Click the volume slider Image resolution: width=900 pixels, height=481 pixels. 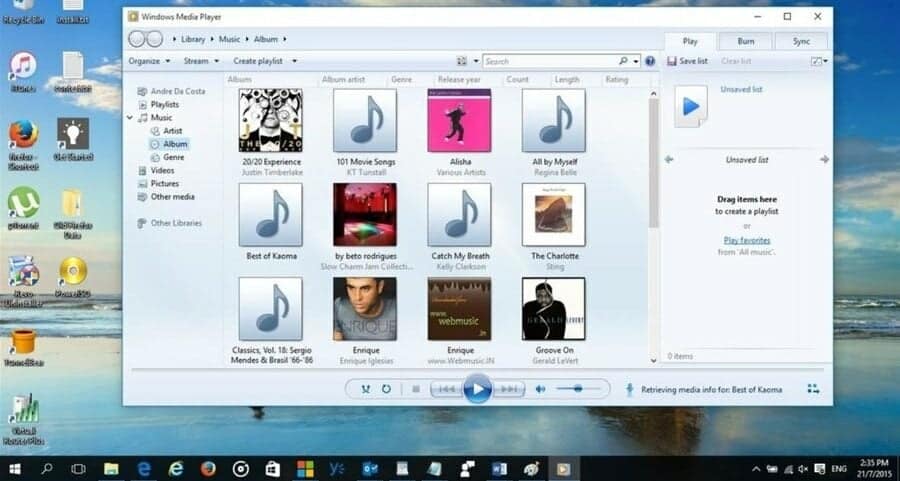[x=578, y=389]
